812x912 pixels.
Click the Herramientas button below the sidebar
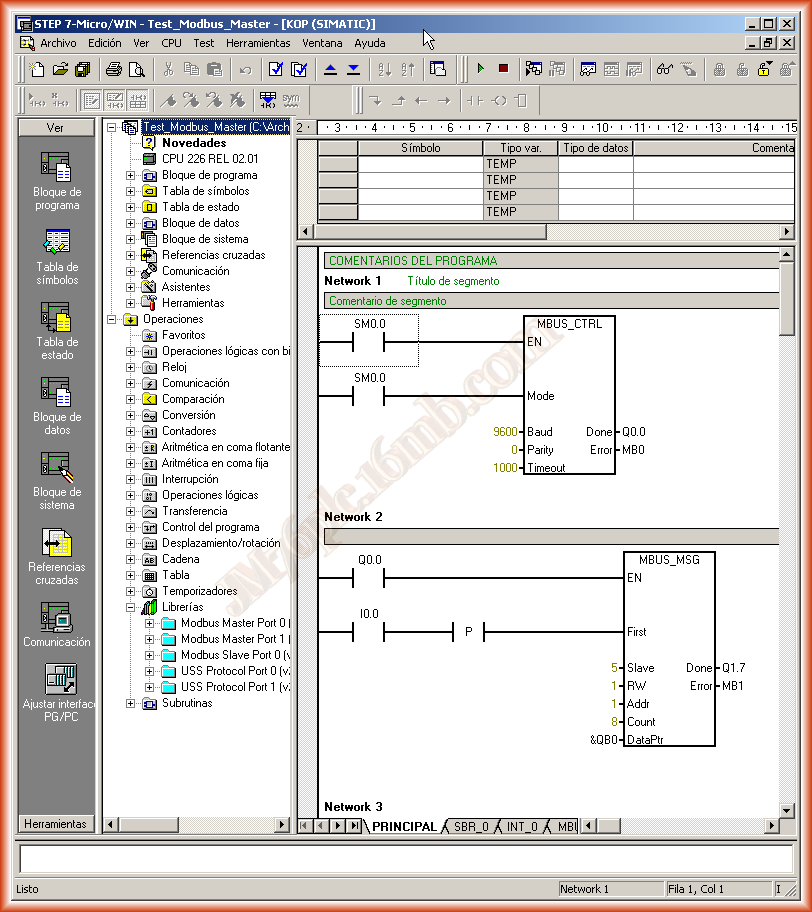click(57, 824)
